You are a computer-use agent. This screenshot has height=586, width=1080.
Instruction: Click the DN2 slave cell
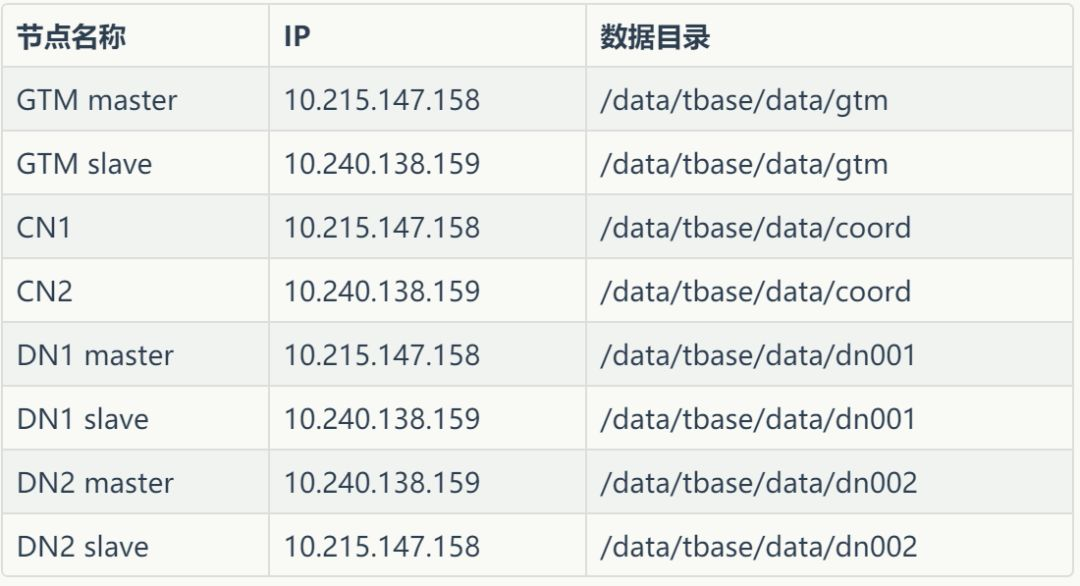click(83, 547)
